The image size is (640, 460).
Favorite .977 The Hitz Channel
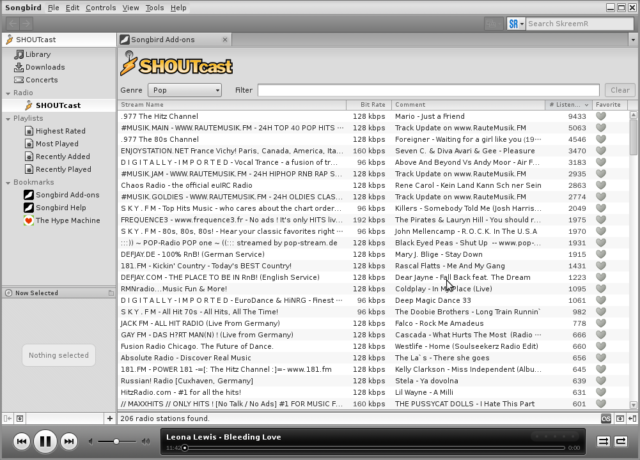pos(601,116)
